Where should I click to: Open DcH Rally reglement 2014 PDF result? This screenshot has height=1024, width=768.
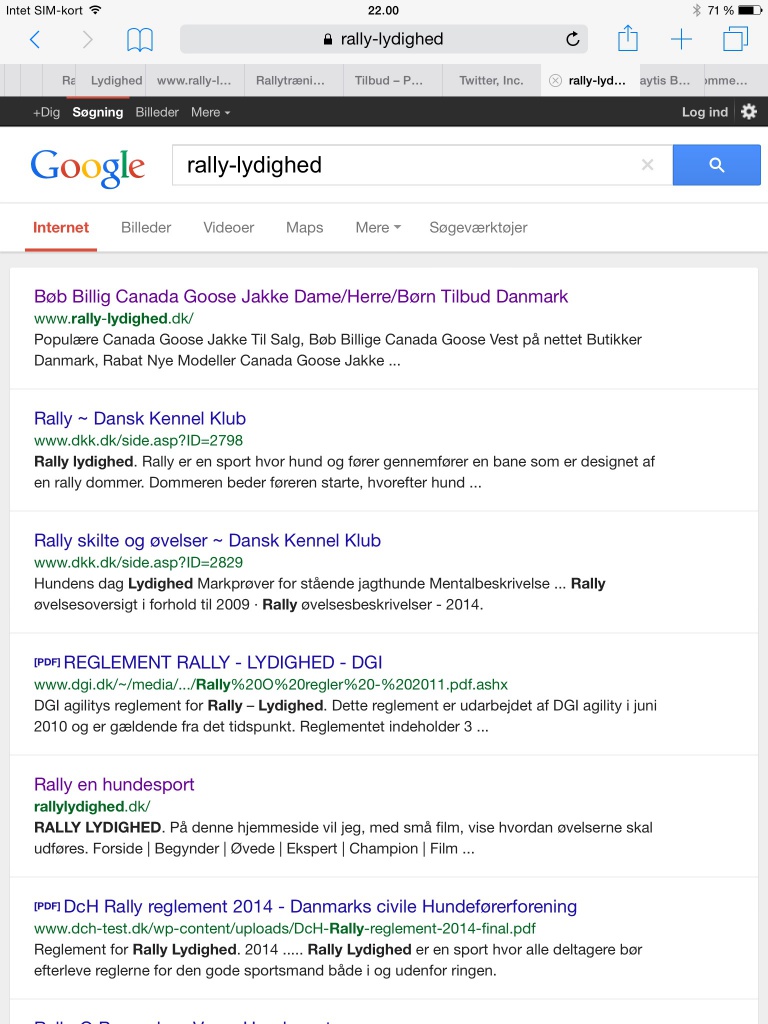point(320,906)
